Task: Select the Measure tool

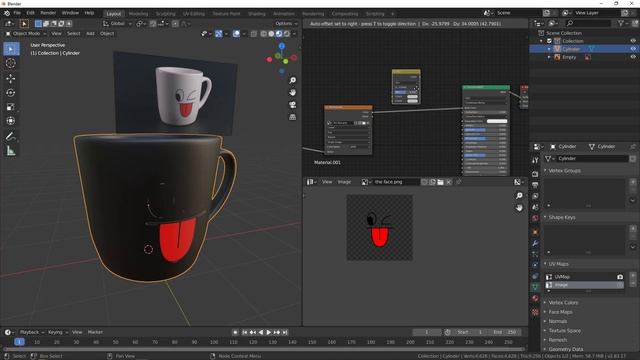Action: point(11,151)
